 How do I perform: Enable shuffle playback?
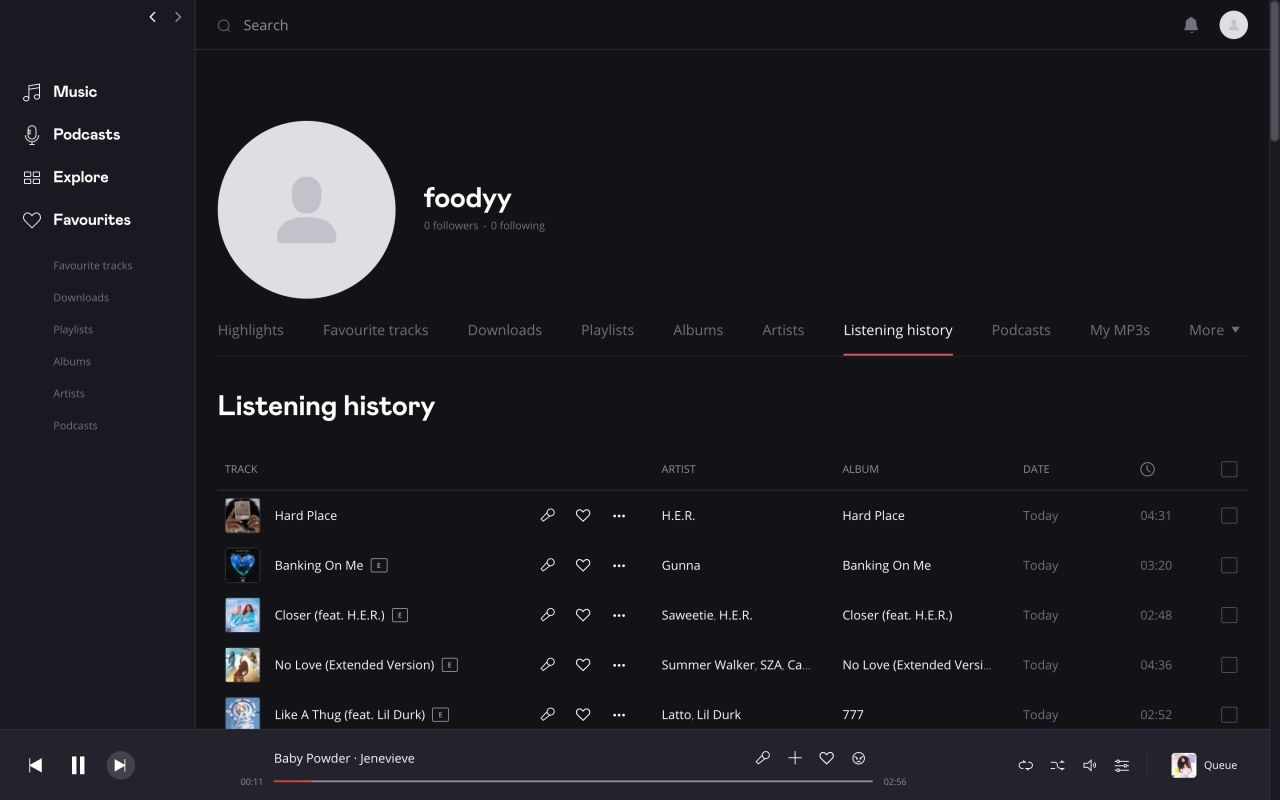[x=1057, y=765]
